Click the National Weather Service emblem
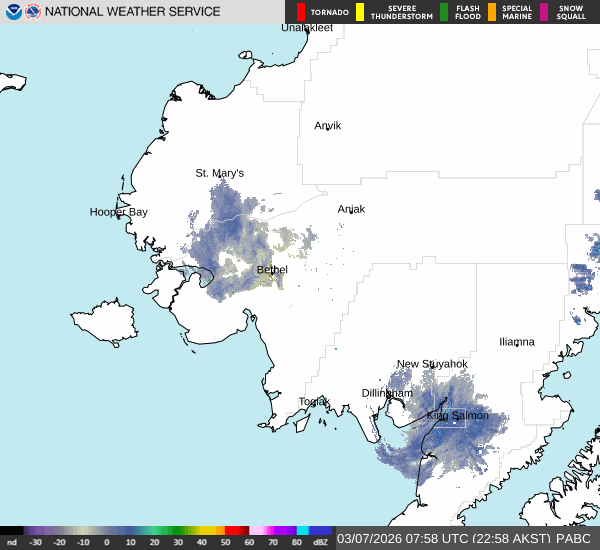The height and width of the screenshot is (550, 600). pyautogui.click(x=32, y=12)
